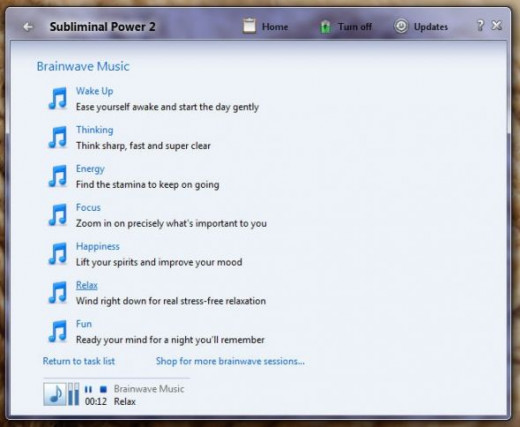Click the music note icon beside Wake Up
Viewport: 520px width, 427px height.
pyautogui.click(x=58, y=98)
